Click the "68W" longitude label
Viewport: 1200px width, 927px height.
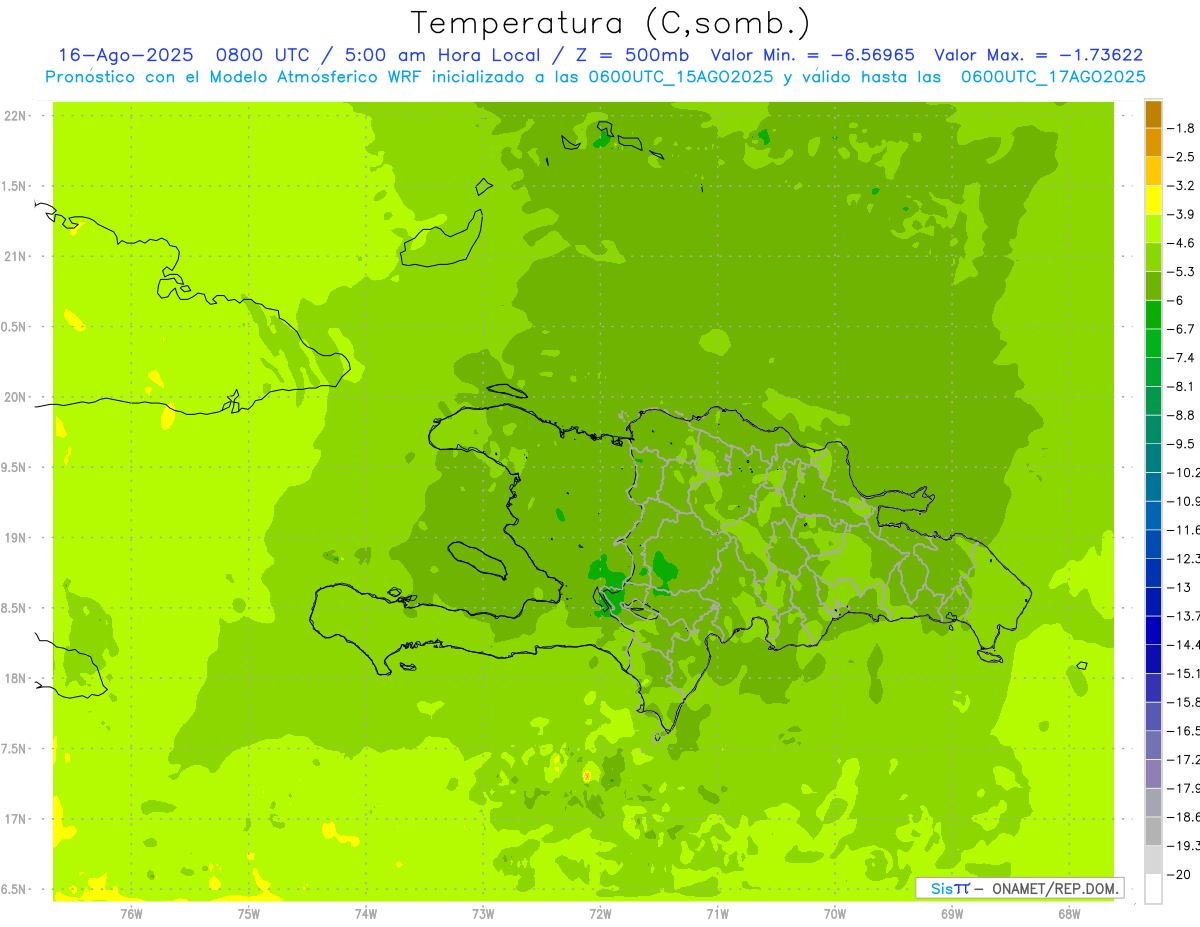coord(1069,914)
